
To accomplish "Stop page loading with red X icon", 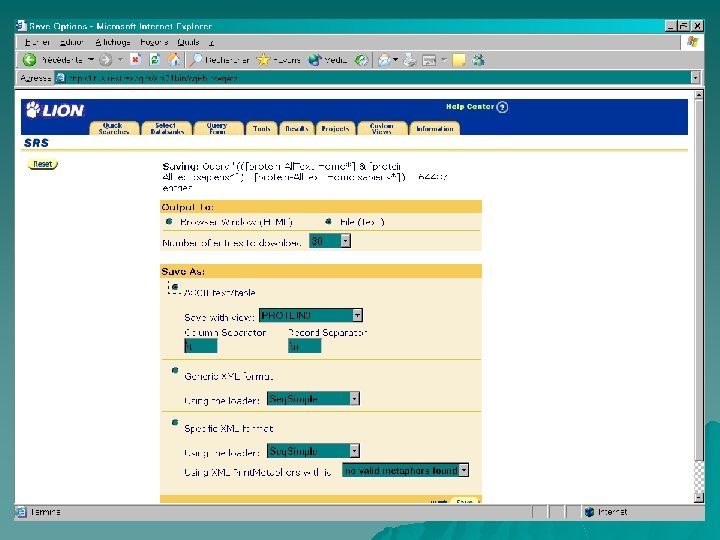I will click(x=135, y=60).
